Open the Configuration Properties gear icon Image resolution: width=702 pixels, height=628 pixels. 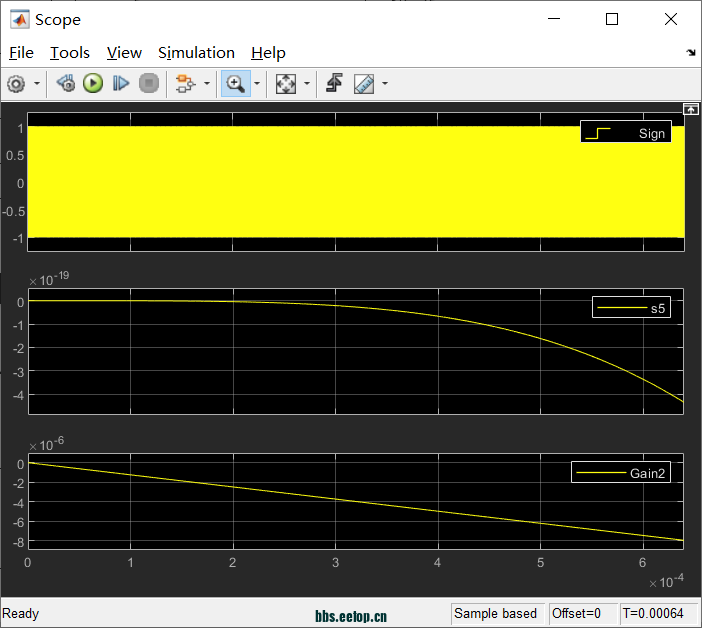[x=16, y=84]
